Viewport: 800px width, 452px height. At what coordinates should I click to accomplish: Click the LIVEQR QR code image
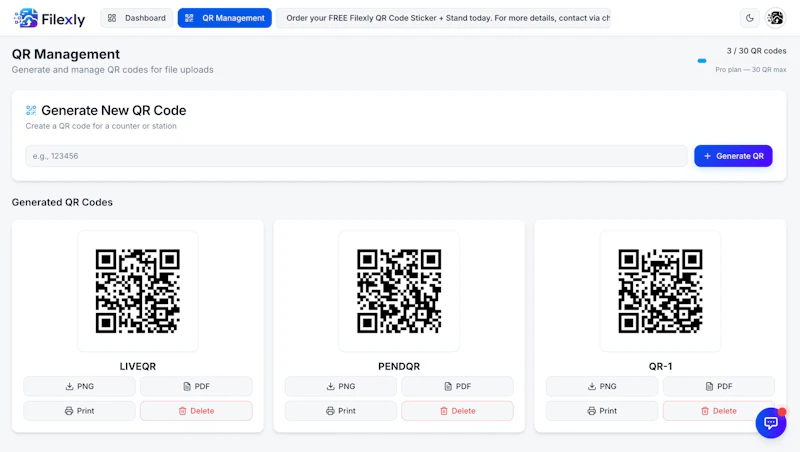click(138, 291)
